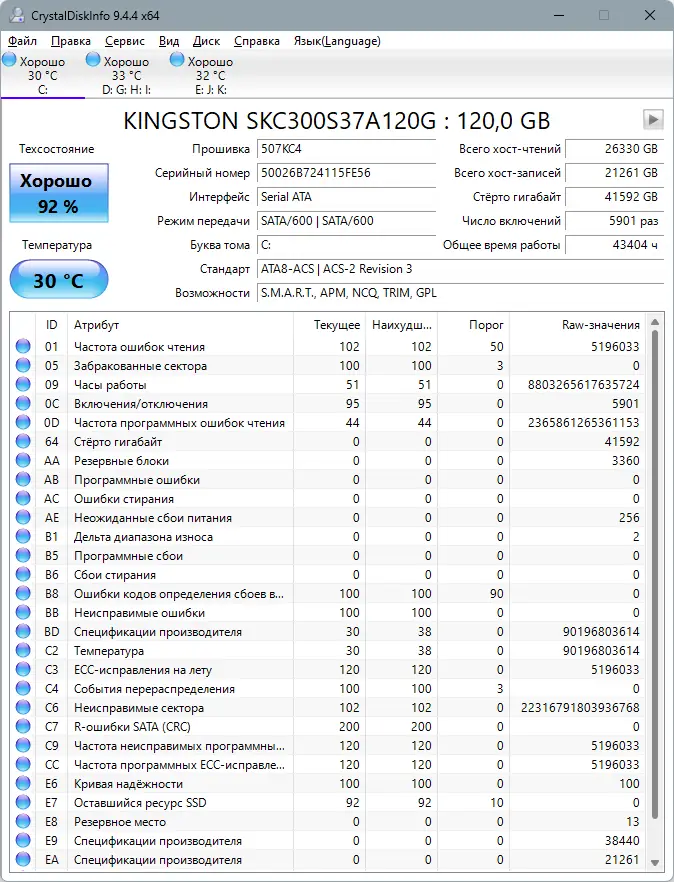Click status icon for Часы работы row
Viewport: 674px width, 882px height.
click(23, 385)
